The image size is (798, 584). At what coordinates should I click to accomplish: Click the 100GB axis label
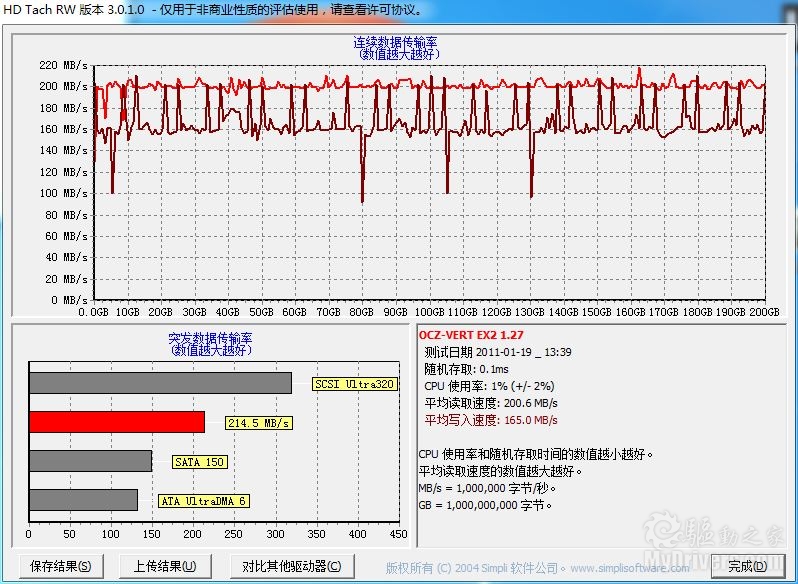(429, 312)
